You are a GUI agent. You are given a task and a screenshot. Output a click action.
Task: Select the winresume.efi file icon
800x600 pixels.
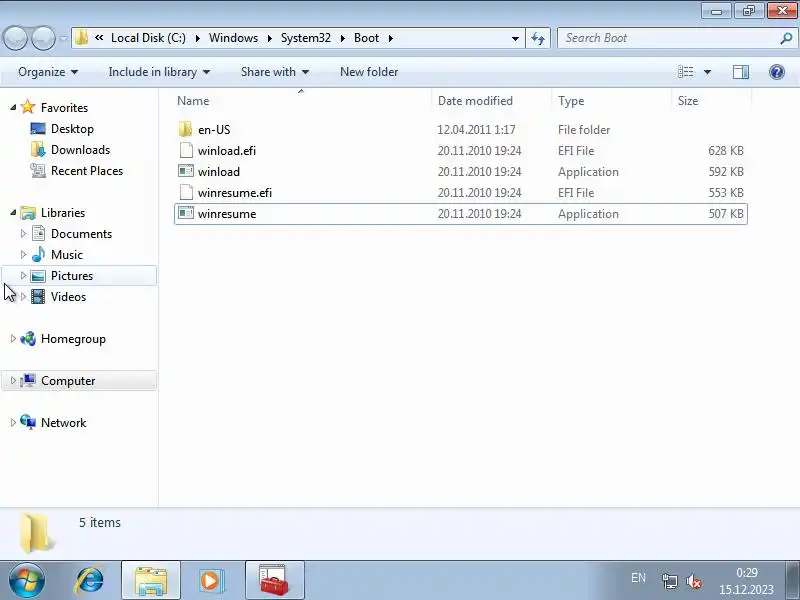[186, 192]
